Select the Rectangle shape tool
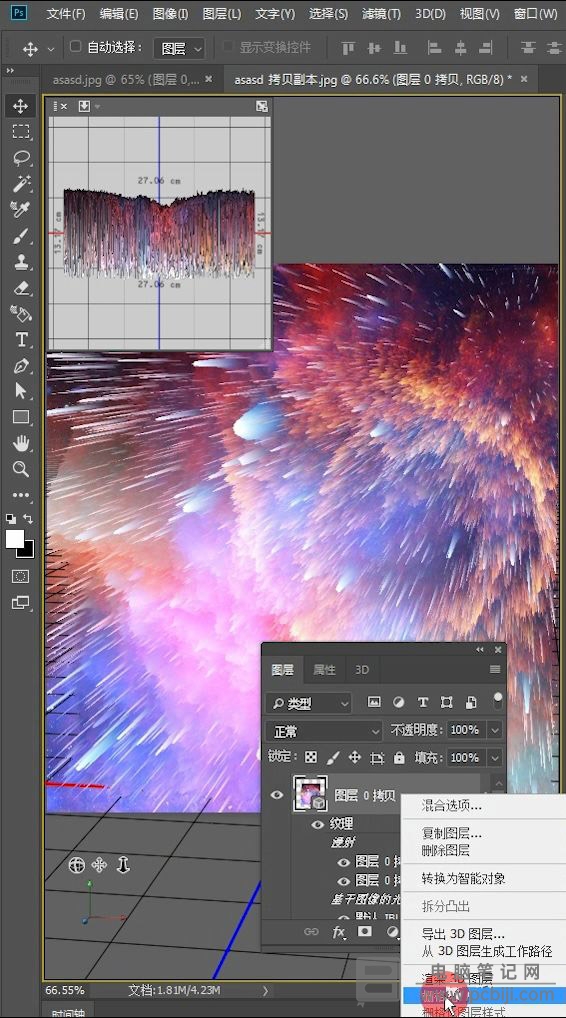 [x=21, y=417]
